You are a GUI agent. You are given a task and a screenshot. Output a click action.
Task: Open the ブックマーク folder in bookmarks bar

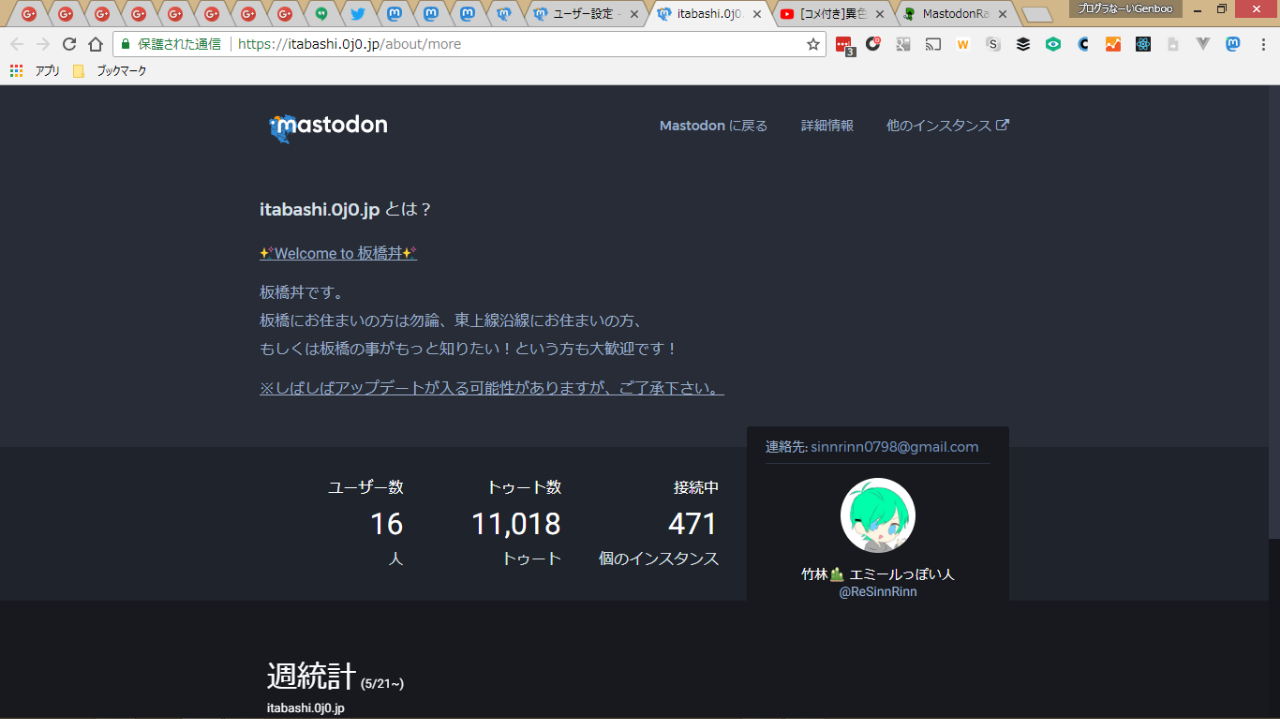click(x=110, y=71)
